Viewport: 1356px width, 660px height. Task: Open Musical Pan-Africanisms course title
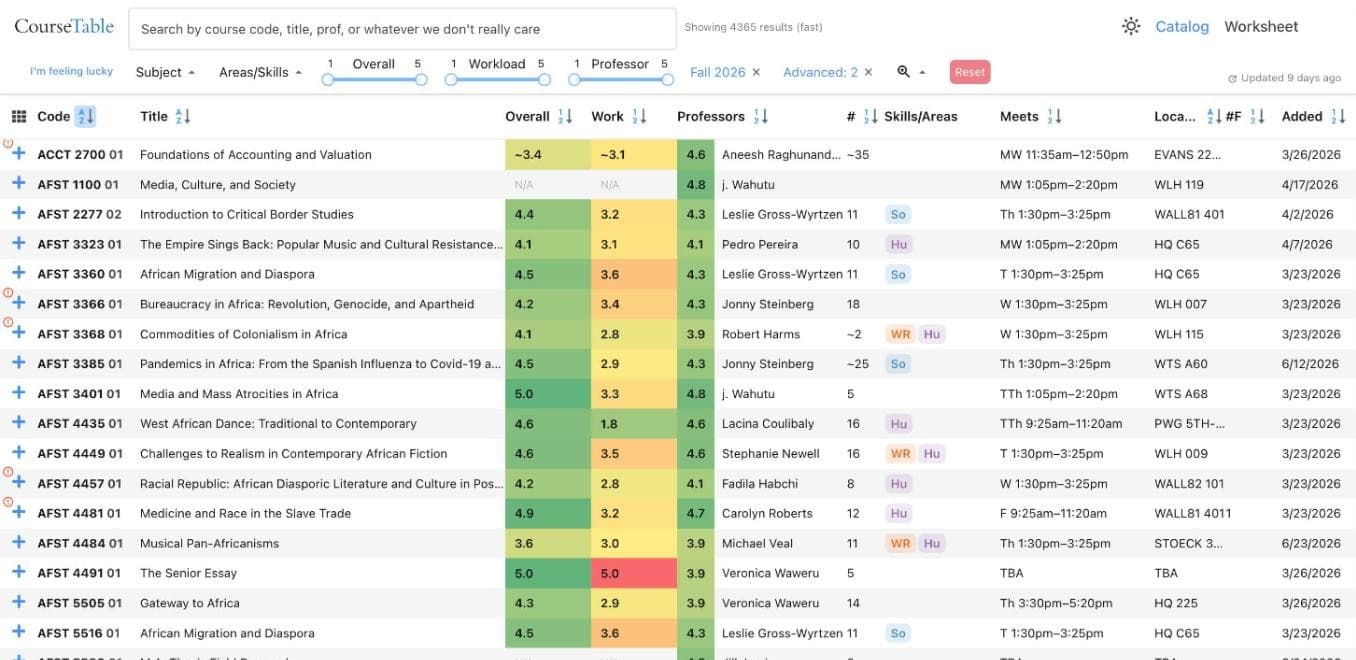click(210, 543)
